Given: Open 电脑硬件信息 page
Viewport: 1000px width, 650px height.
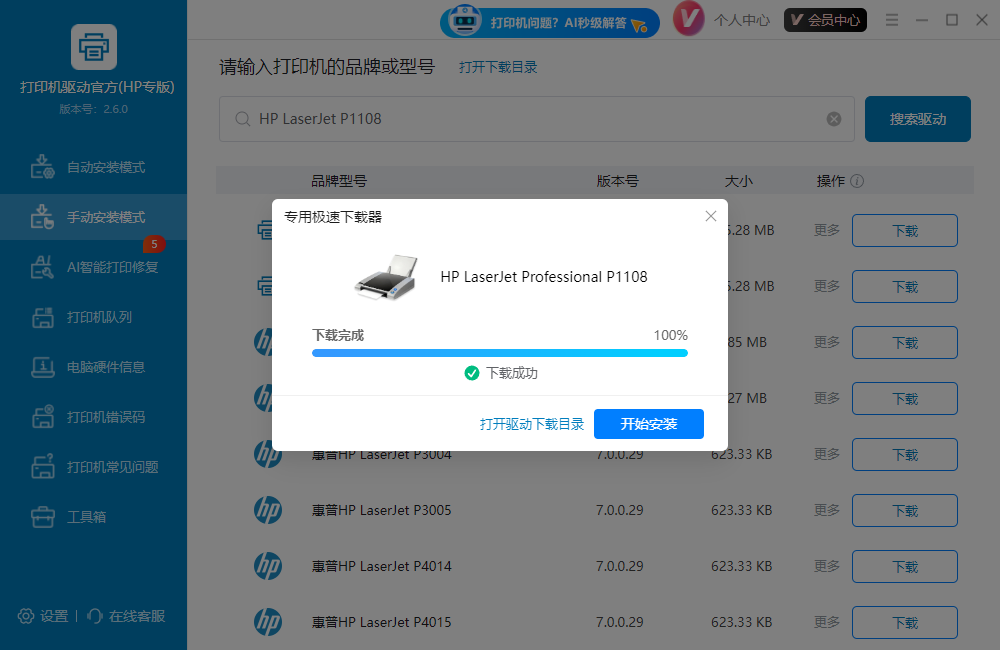Looking at the screenshot, I should (x=105, y=367).
